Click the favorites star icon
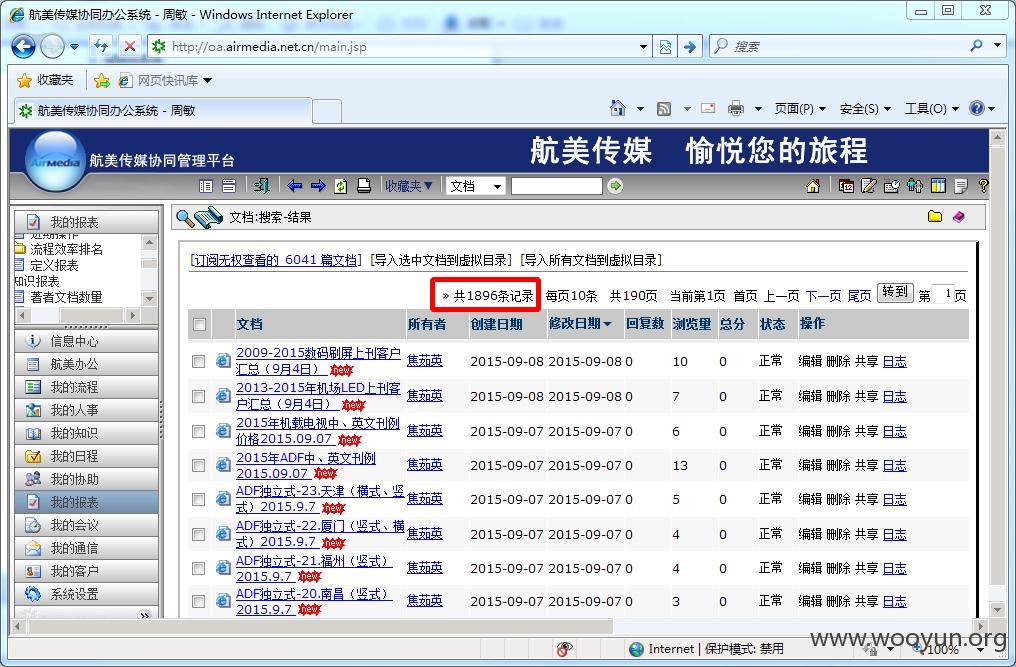 (x=25, y=80)
